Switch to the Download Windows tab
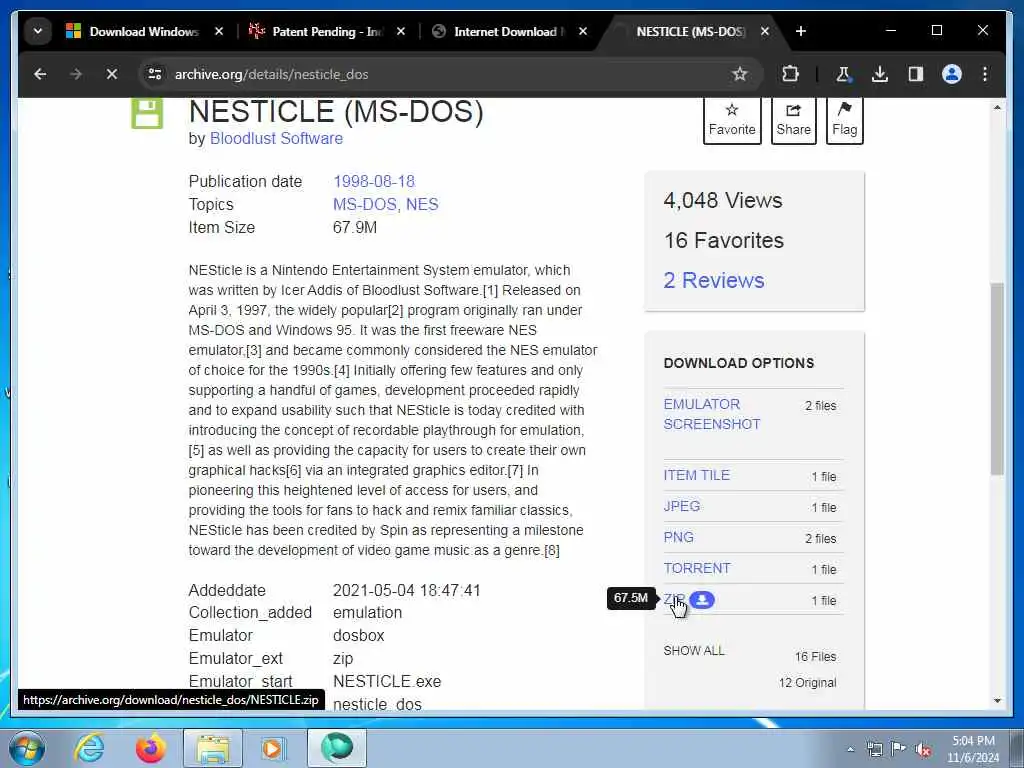This screenshot has width=1024, height=768. (x=144, y=31)
